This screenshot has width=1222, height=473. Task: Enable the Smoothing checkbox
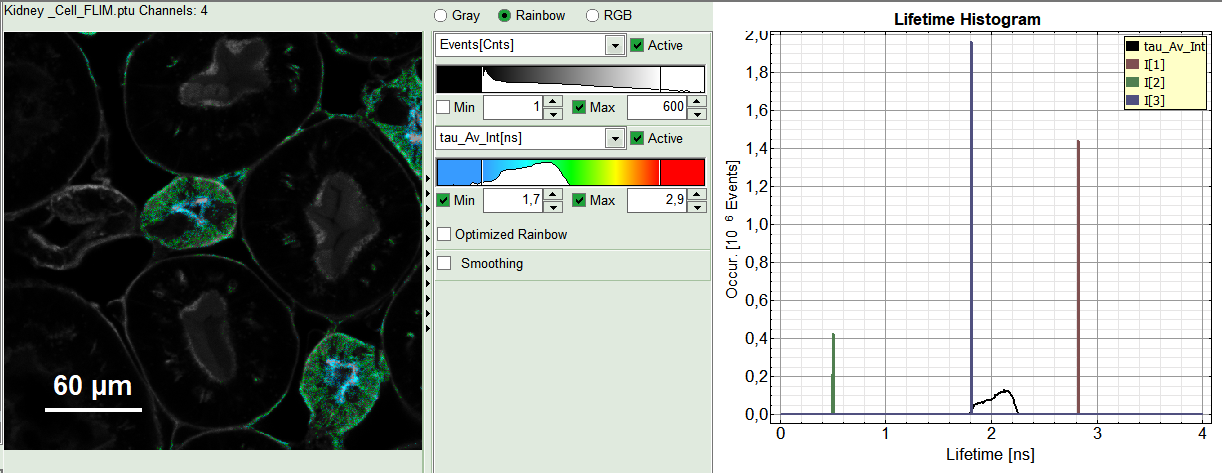[444, 264]
